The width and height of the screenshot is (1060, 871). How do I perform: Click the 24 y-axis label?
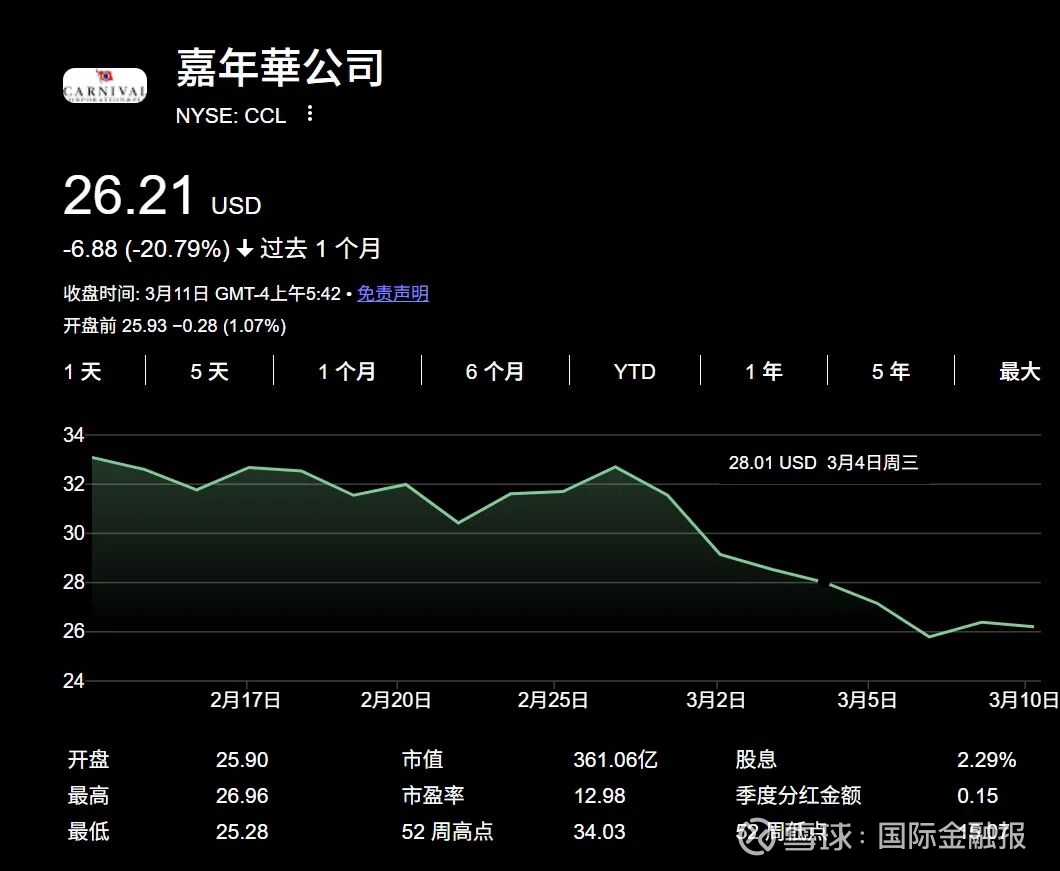(74, 680)
